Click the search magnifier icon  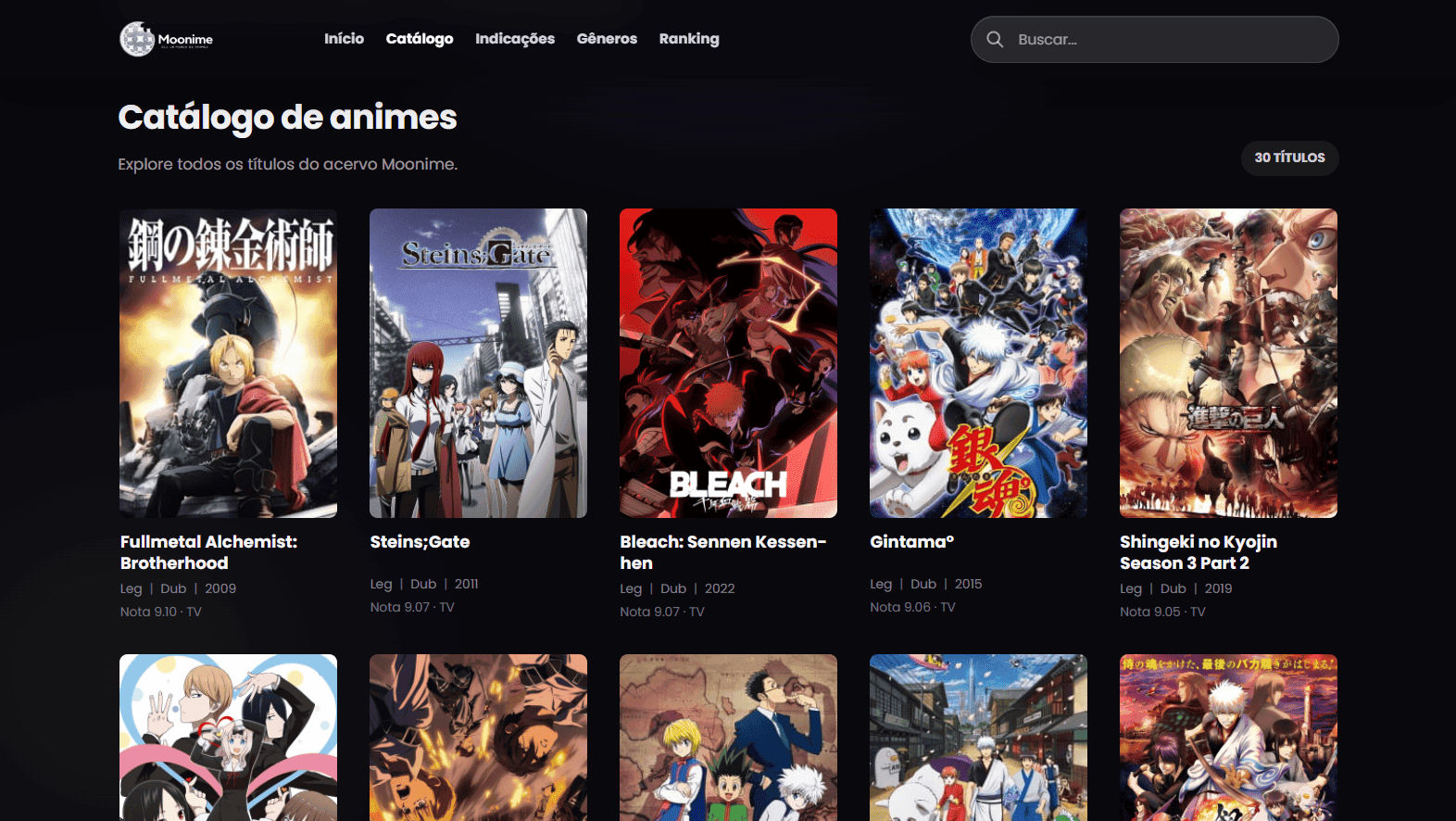click(x=995, y=39)
